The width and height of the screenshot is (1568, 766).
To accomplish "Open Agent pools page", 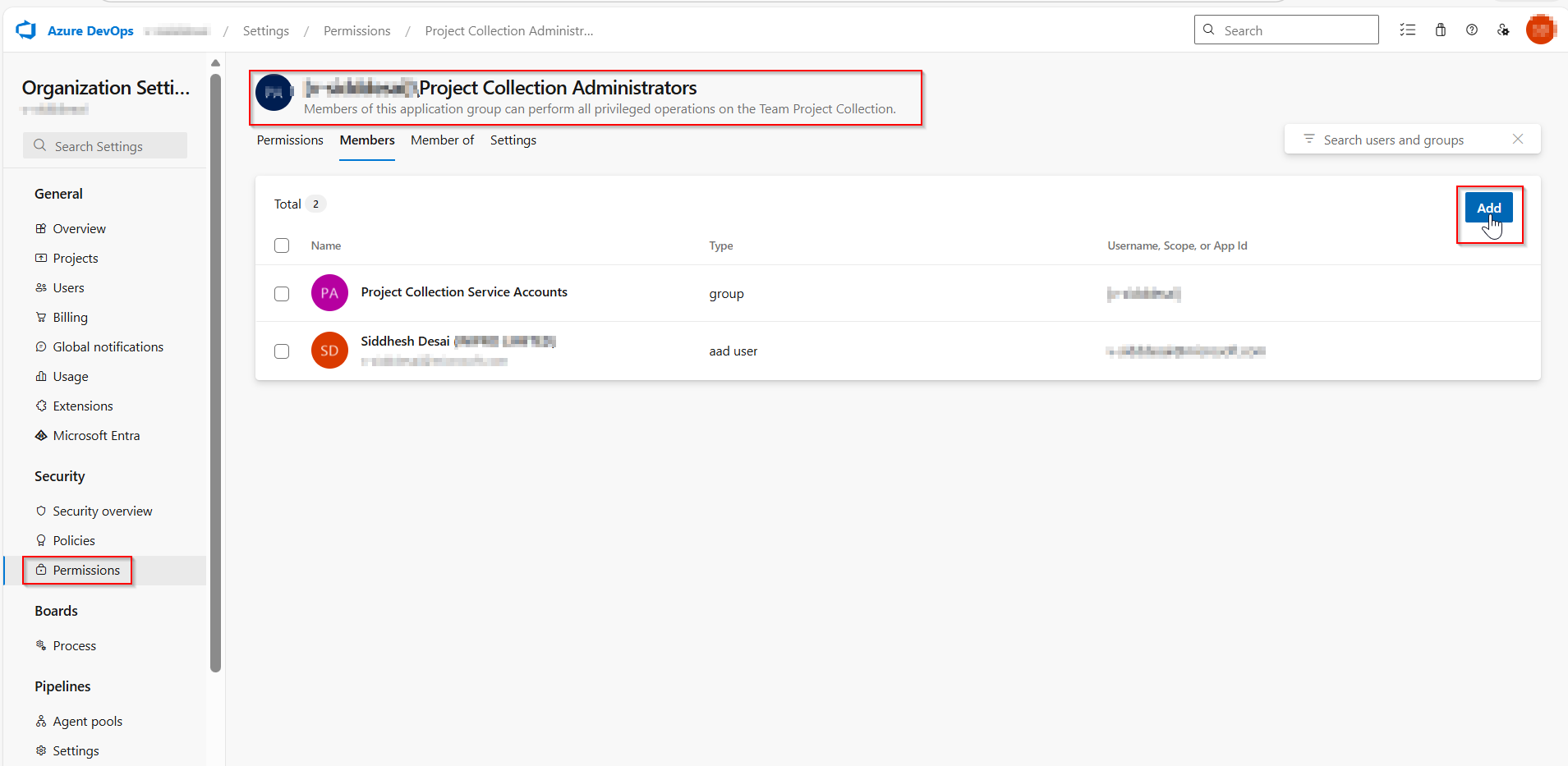I will click(x=88, y=721).
